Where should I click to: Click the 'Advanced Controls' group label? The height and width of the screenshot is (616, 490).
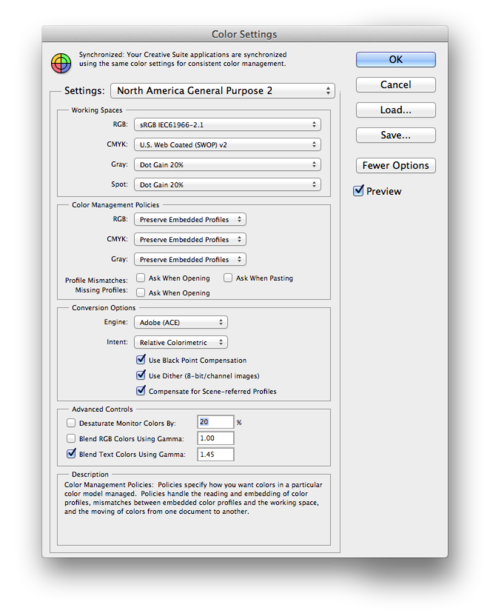102,409
